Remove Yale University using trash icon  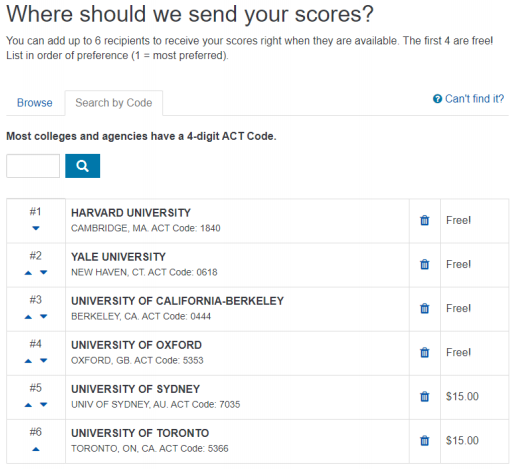[424, 264]
